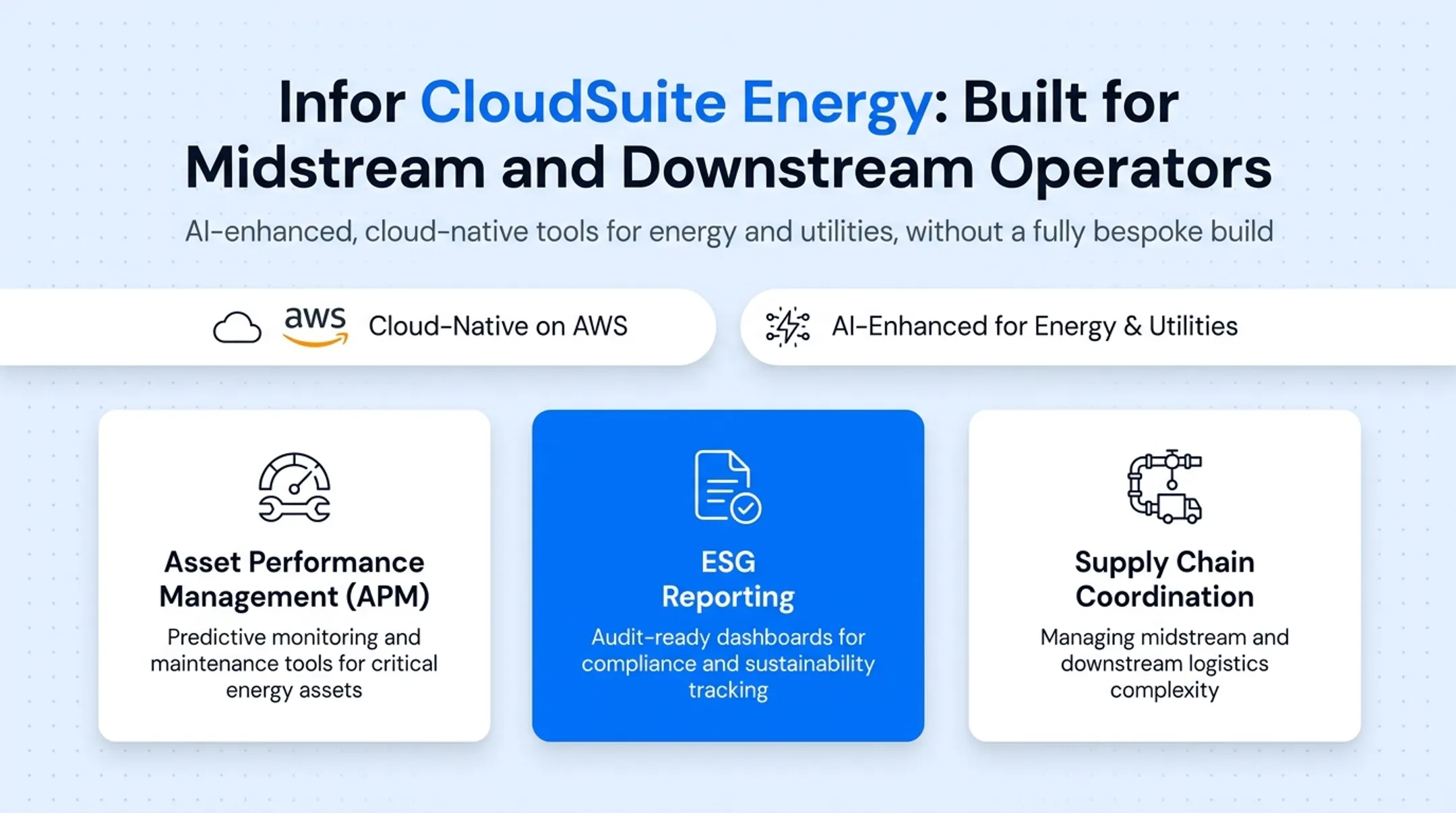
Task: Click Midstream and Downstream Operators headline
Action: click(x=729, y=169)
